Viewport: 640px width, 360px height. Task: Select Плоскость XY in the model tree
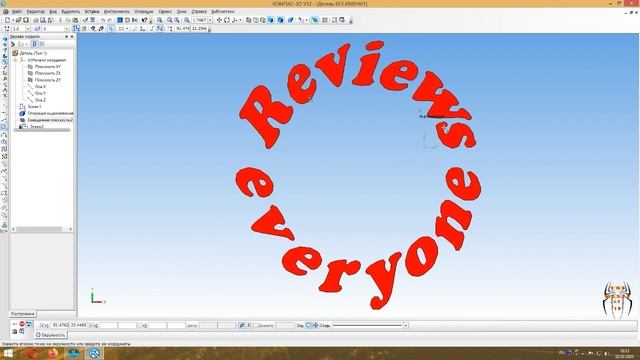[48, 67]
